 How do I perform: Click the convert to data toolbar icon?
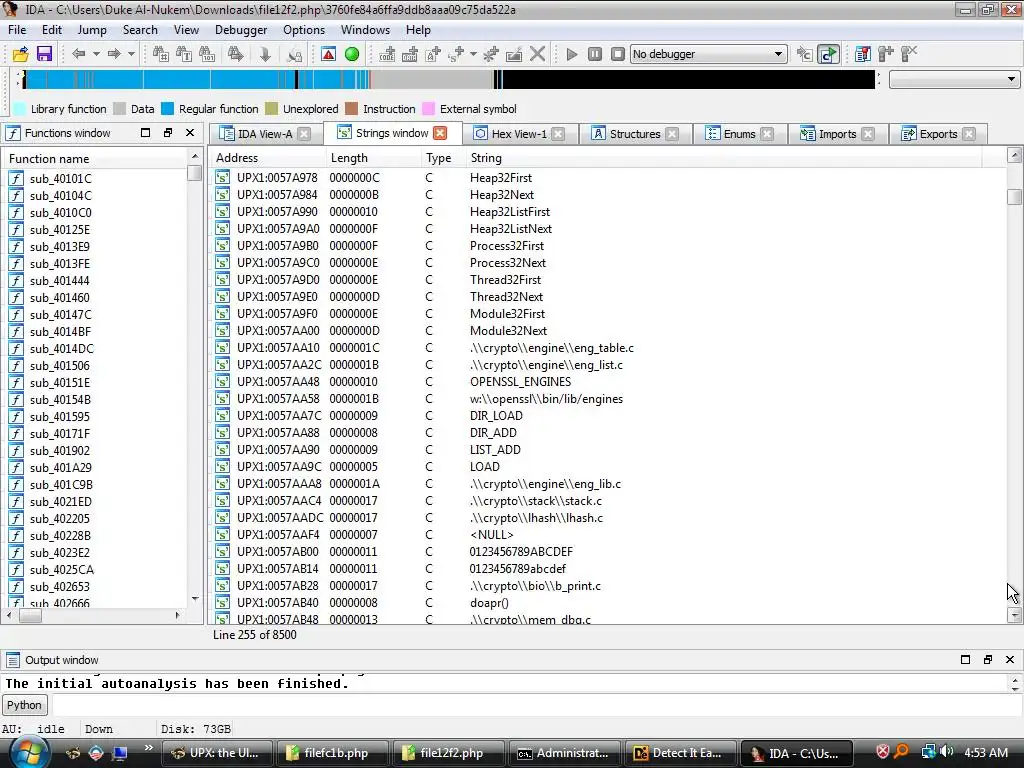[x=410, y=54]
